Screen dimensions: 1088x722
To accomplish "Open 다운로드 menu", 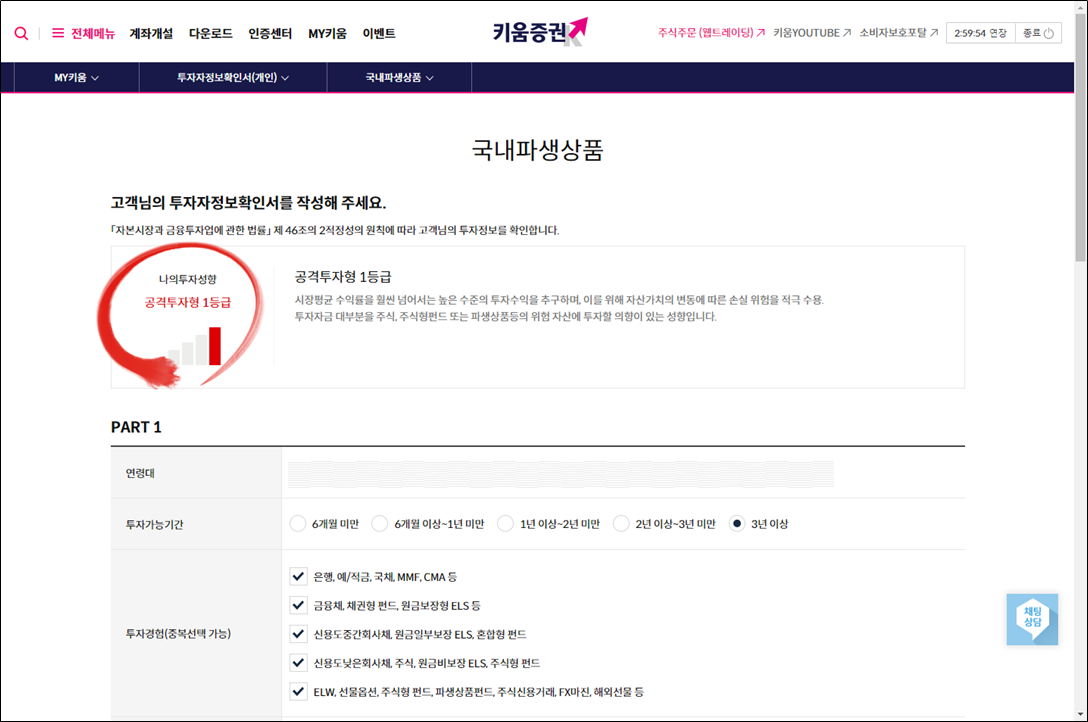I will tap(211, 33).
